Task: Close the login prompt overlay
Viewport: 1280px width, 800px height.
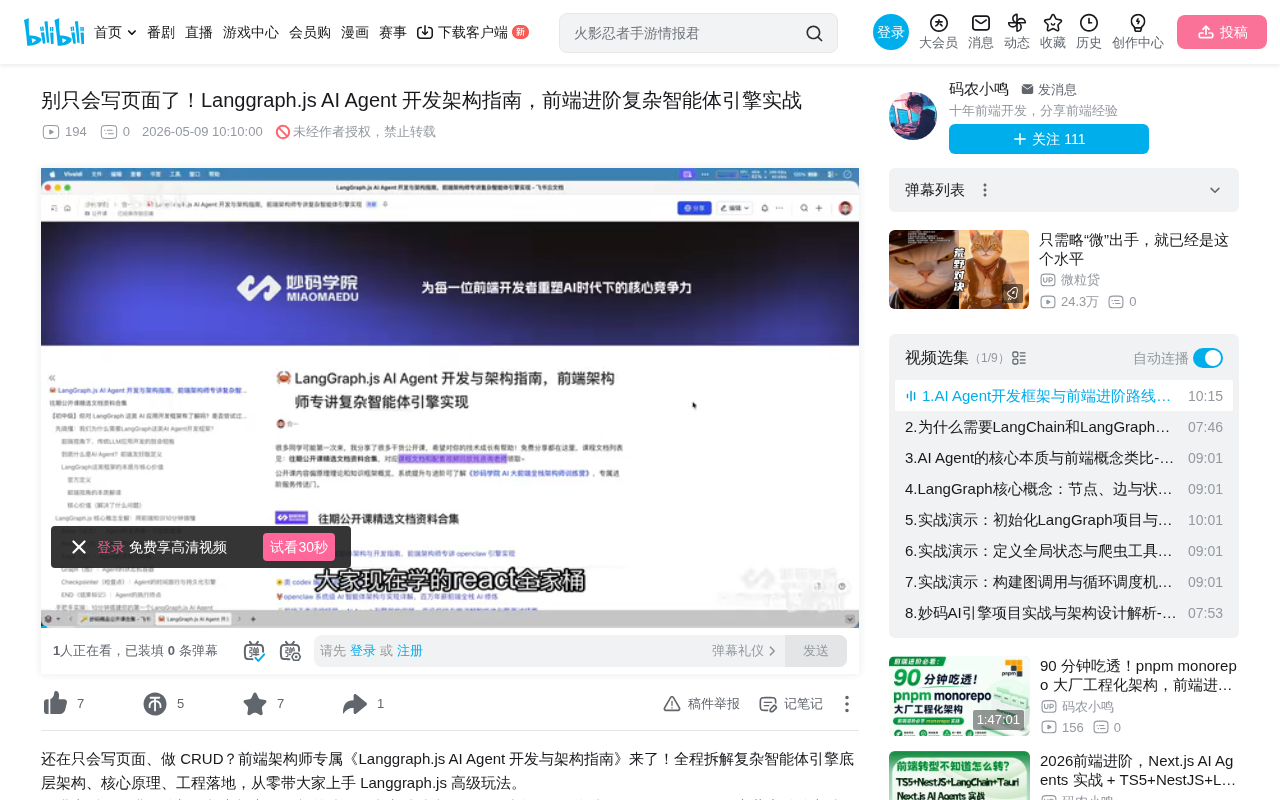Action: pyautogui.click(x=79, y=547)
